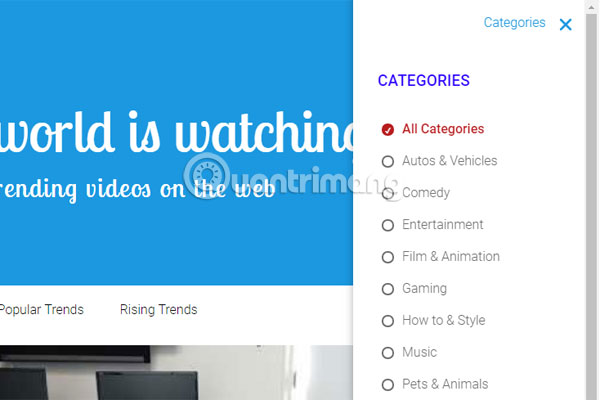Close the Categories panel with the X icon
This screenshot has width=600, height=400.
point(565,24)
